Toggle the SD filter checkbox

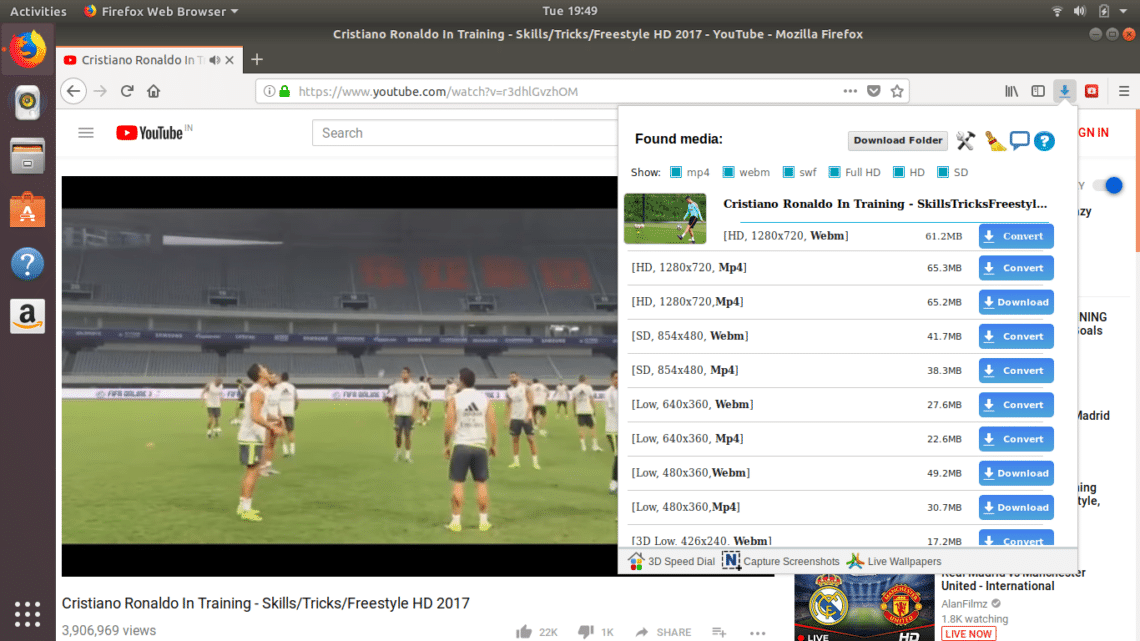point(942,172)
